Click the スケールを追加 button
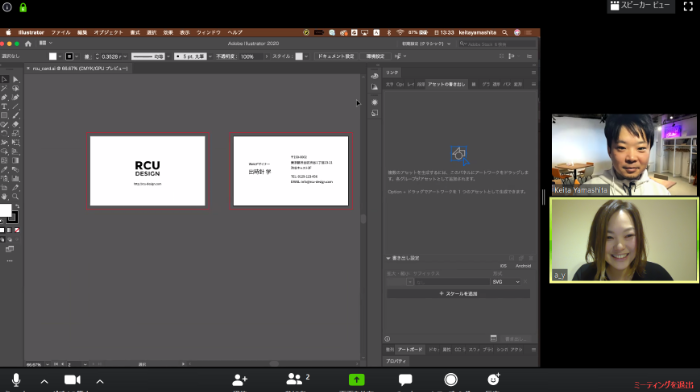Viewport: 700px width, 392px height. (458, 294)
